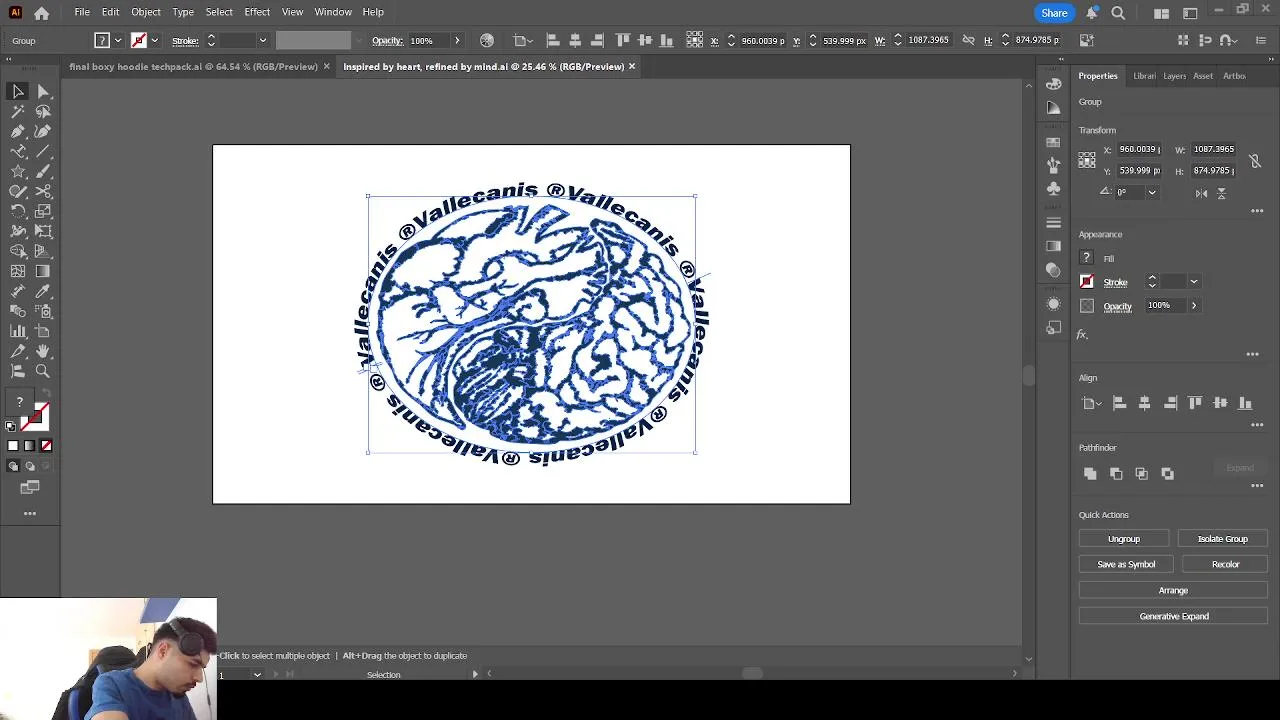Open the Align To dropdown in Properties

pyautogui.click(x=1091, y=403)
